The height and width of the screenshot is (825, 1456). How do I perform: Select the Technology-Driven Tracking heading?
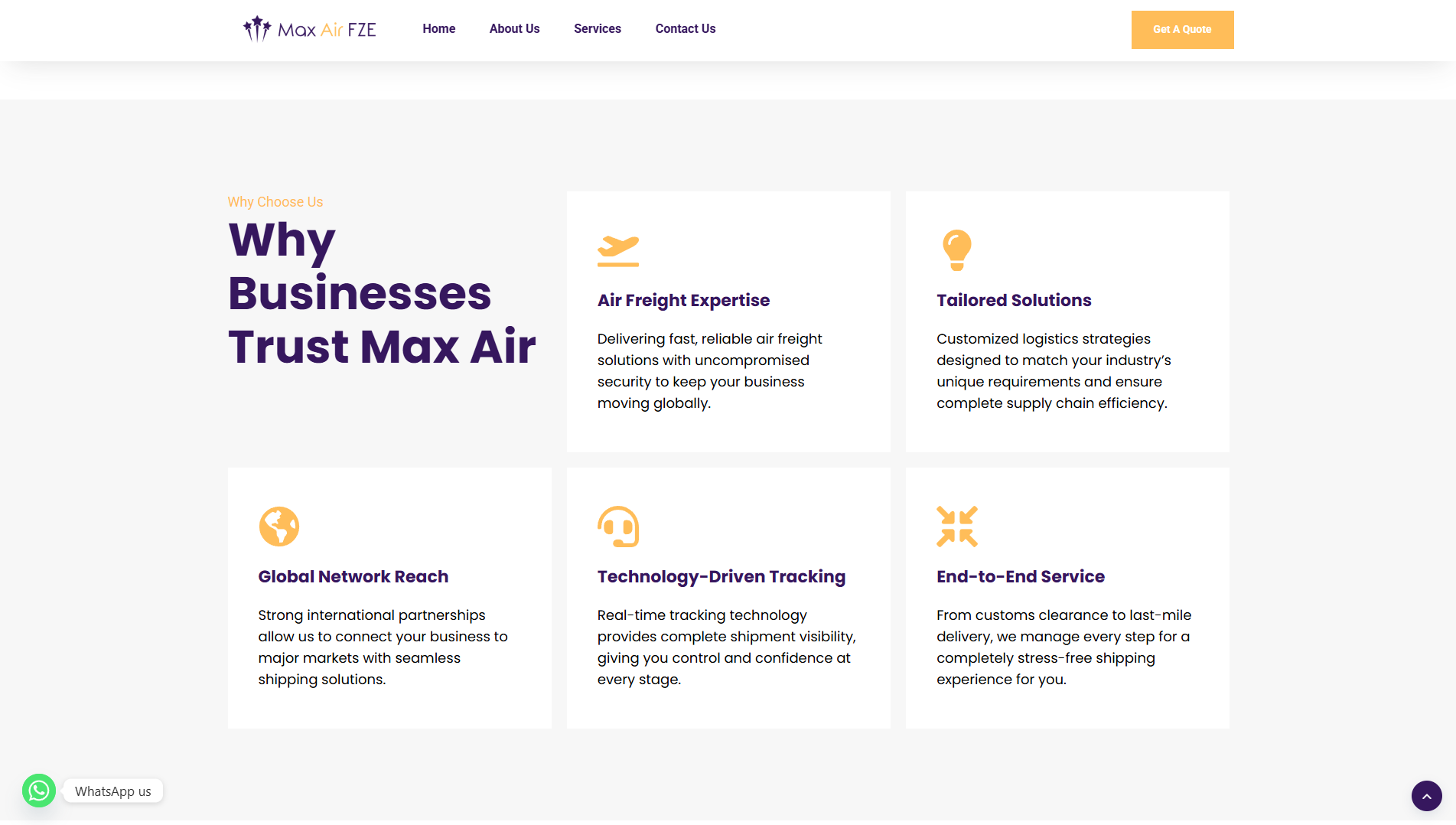click(721, 576)
